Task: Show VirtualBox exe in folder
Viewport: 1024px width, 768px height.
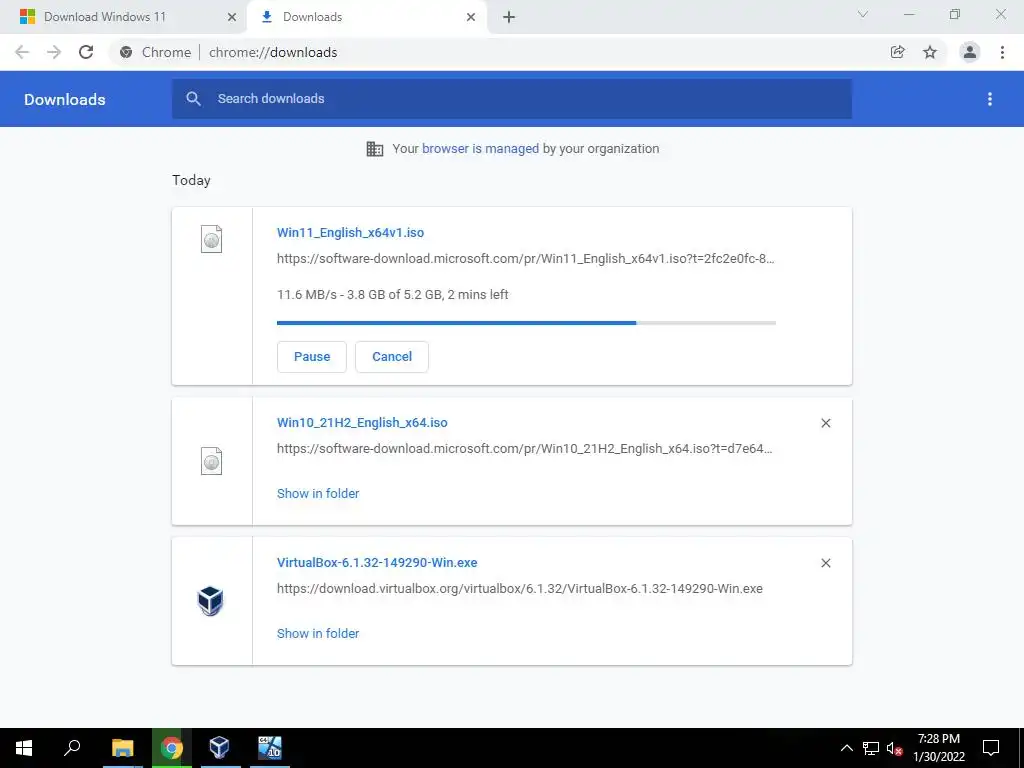Action: click(x=318, y=633)
